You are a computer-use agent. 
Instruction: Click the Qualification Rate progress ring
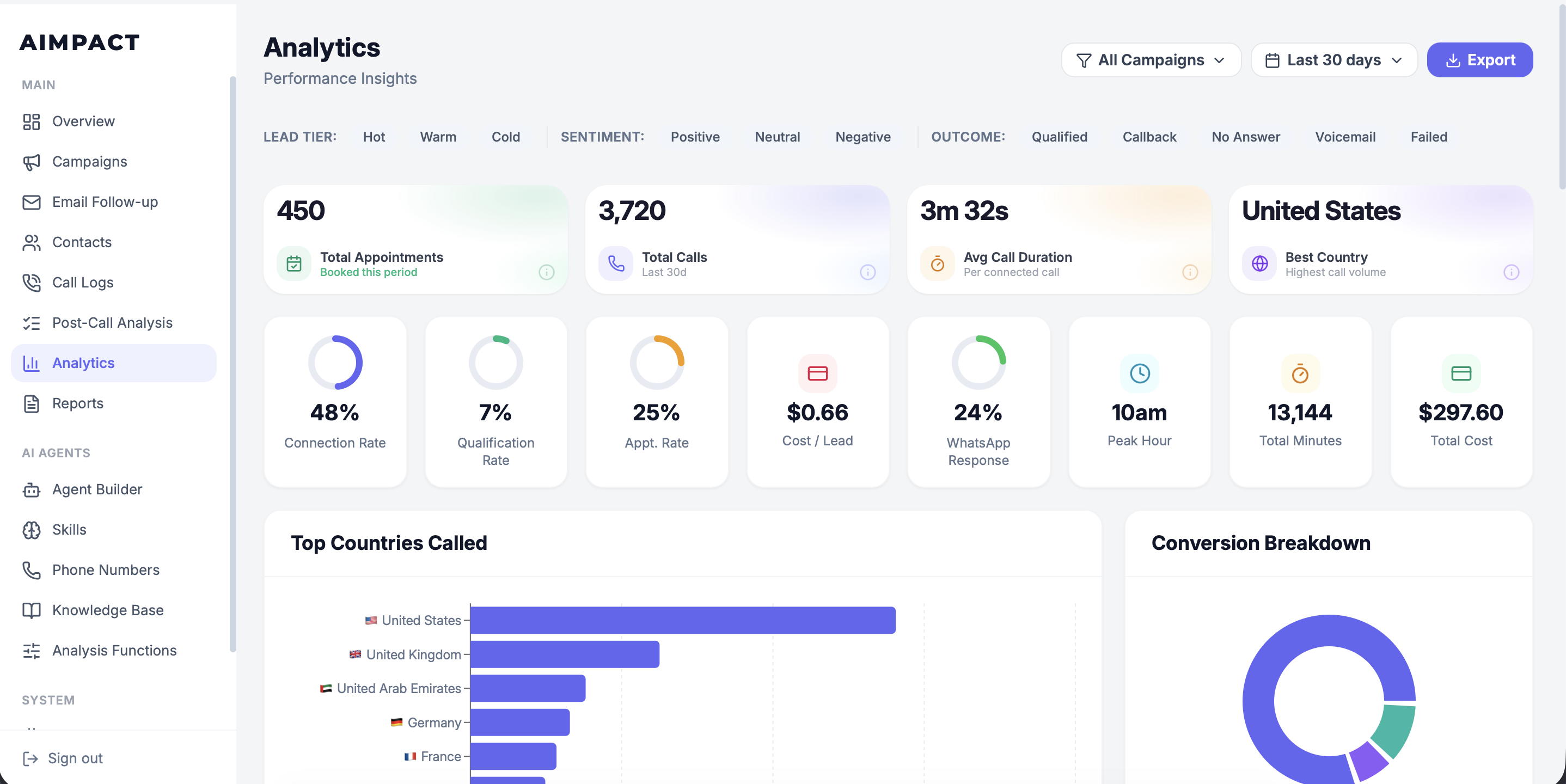(496, 363)
